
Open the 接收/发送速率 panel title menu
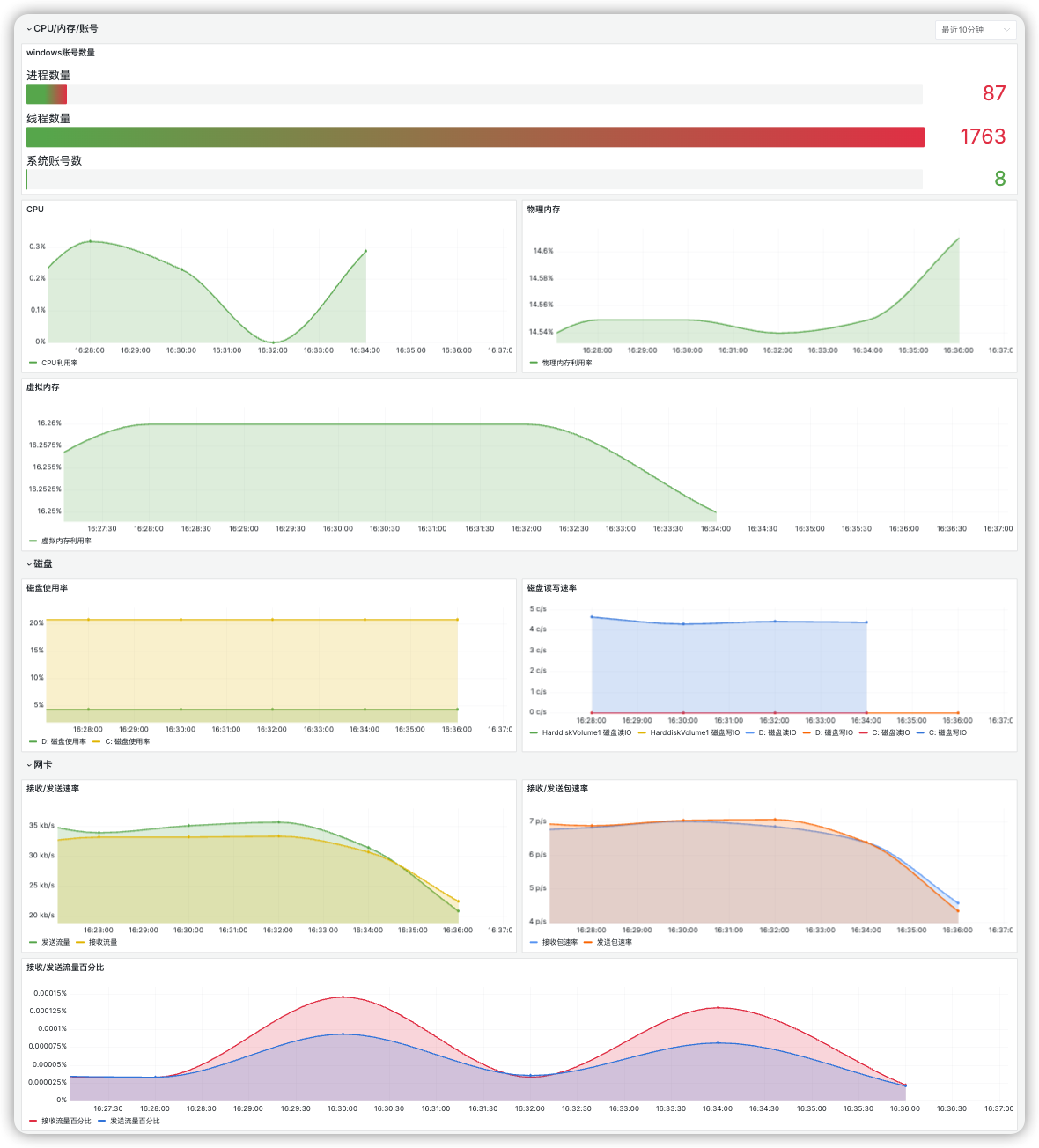[53, 789]
